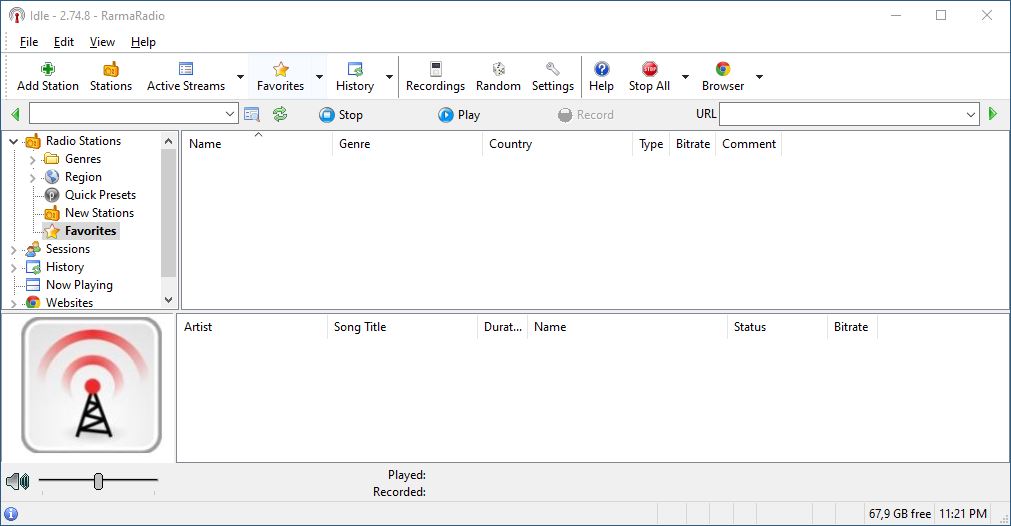
Task: Expand the Sessions tree node
Action: point(14,249)
